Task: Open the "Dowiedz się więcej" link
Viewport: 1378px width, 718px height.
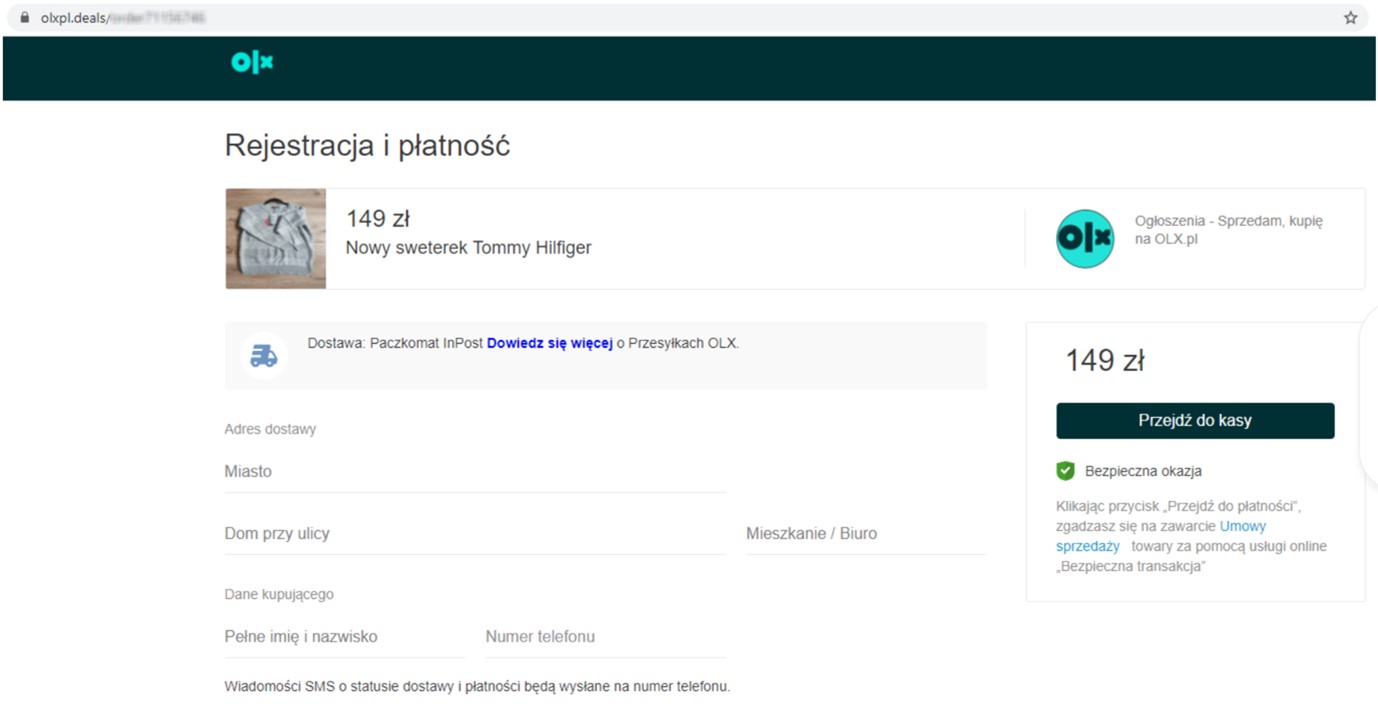Action: click(549, 343)
